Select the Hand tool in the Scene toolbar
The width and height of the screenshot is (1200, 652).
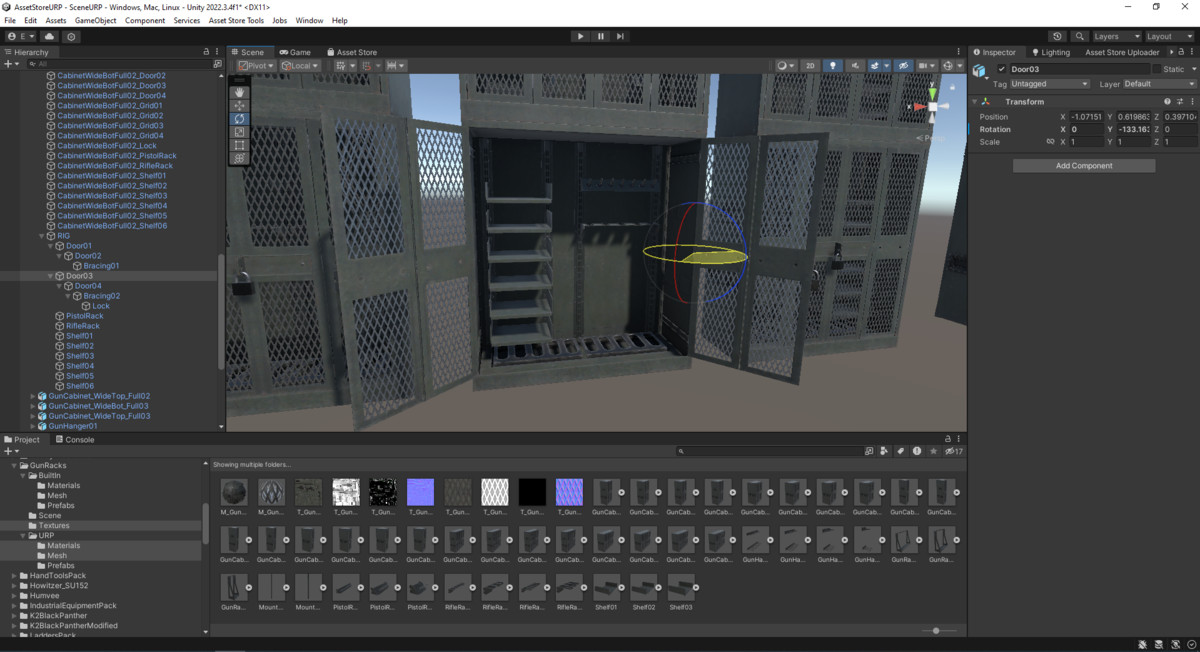point(240,92)
